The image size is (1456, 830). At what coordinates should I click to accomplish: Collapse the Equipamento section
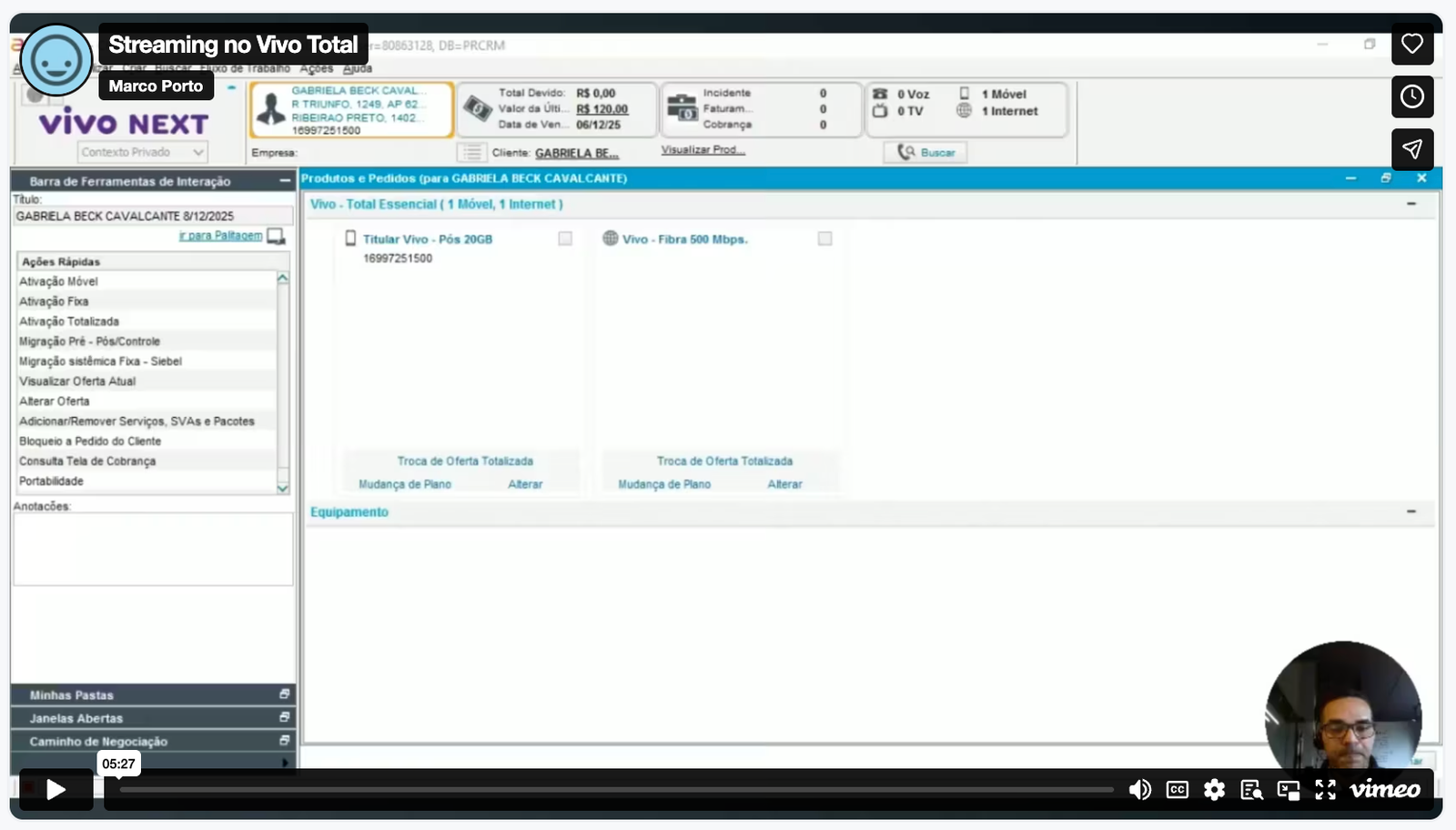tap(1410, 511)
